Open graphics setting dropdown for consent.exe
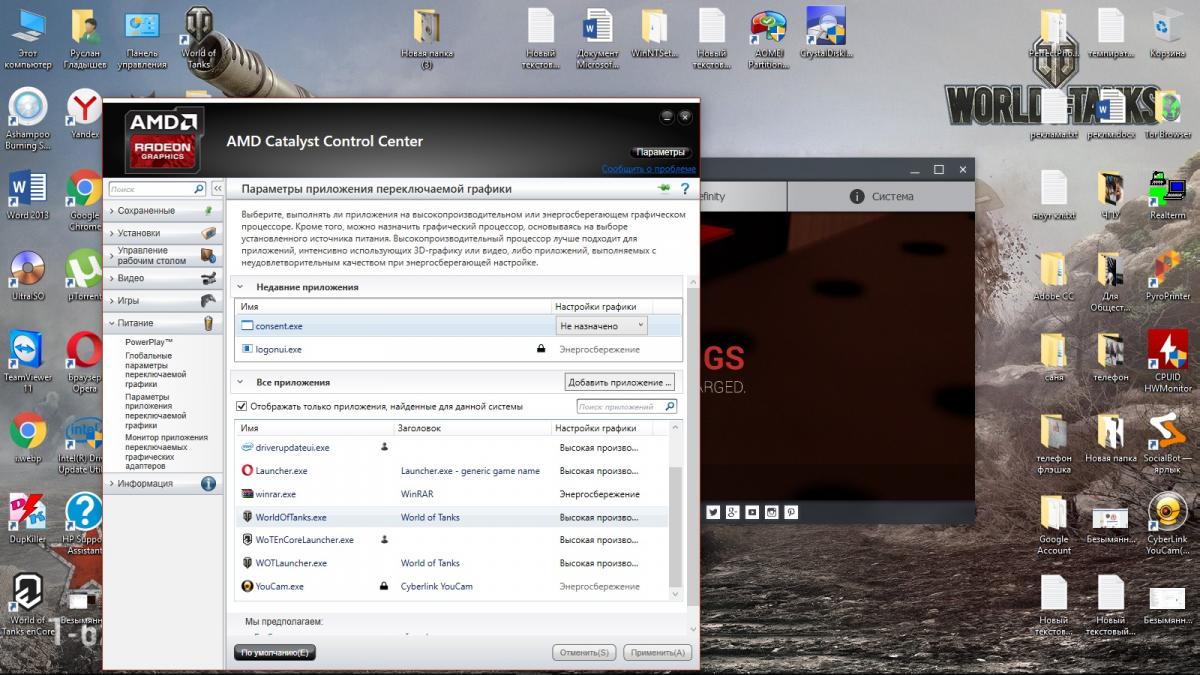Image resolution: width=1200 pixels, height=675 pixels. (602, 326)
